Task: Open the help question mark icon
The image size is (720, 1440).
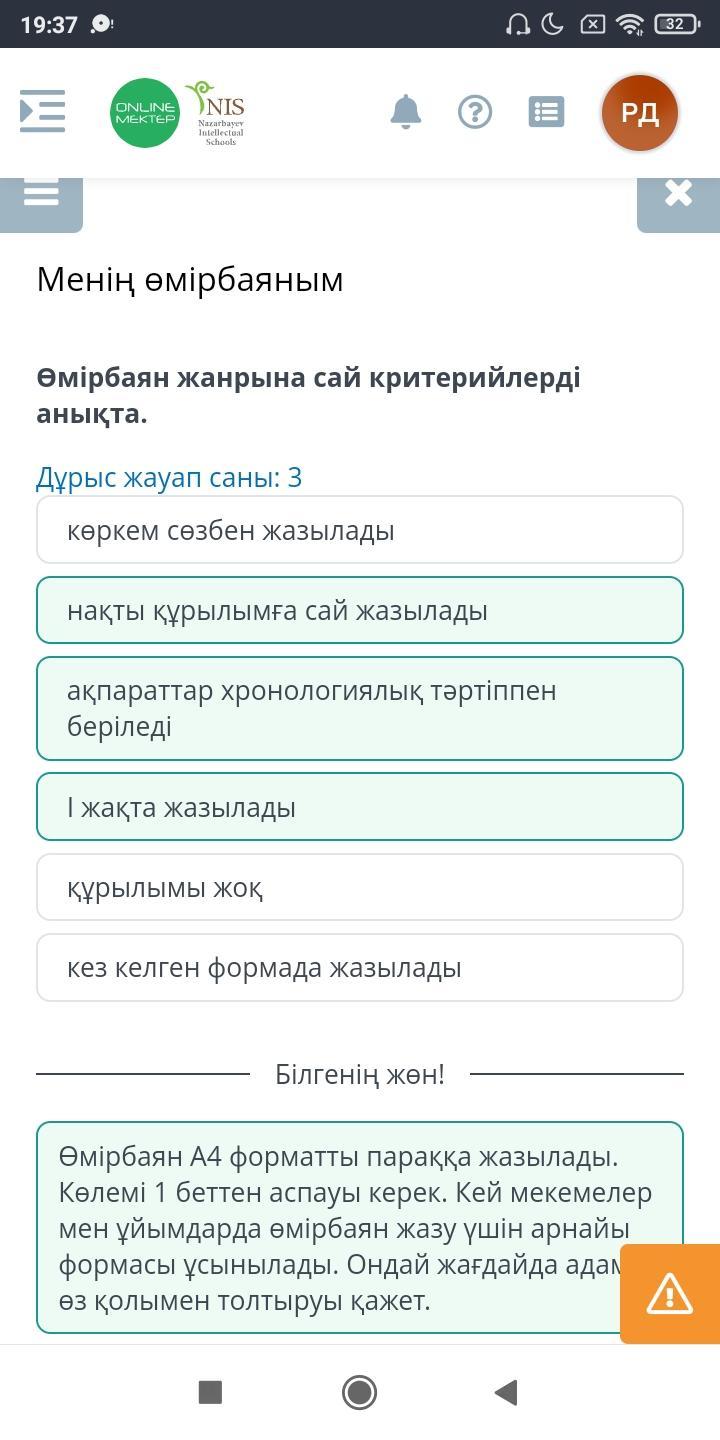Action: point(475,112)
